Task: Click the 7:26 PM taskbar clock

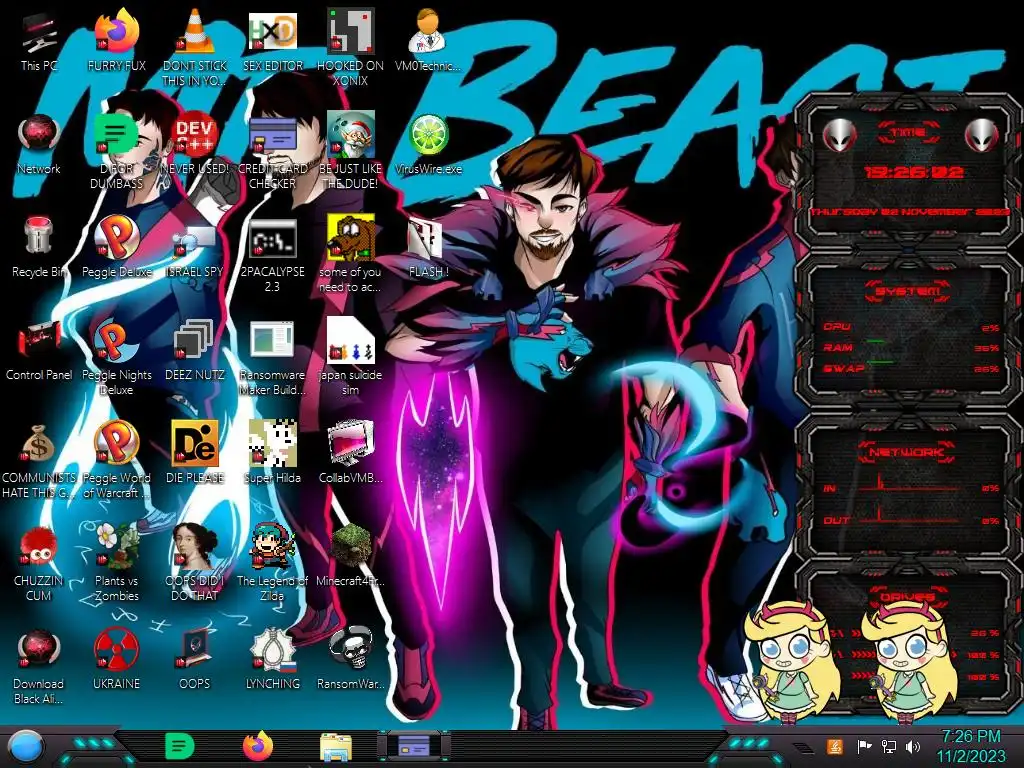Action: coord(971,746)
